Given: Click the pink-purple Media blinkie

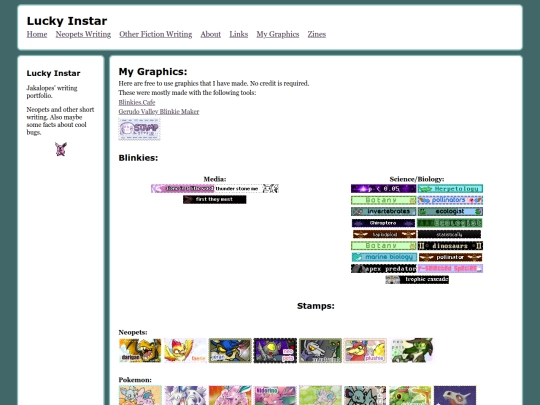Looking at the screenshot, I should click(x=183, y=188).
